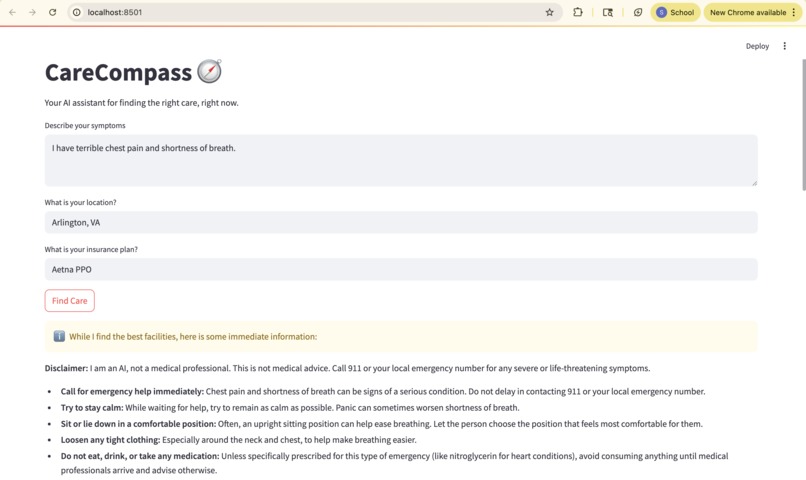Click the Streamlit Deploy button
This screenshot has width=806, height=480.
click(757, 46)
